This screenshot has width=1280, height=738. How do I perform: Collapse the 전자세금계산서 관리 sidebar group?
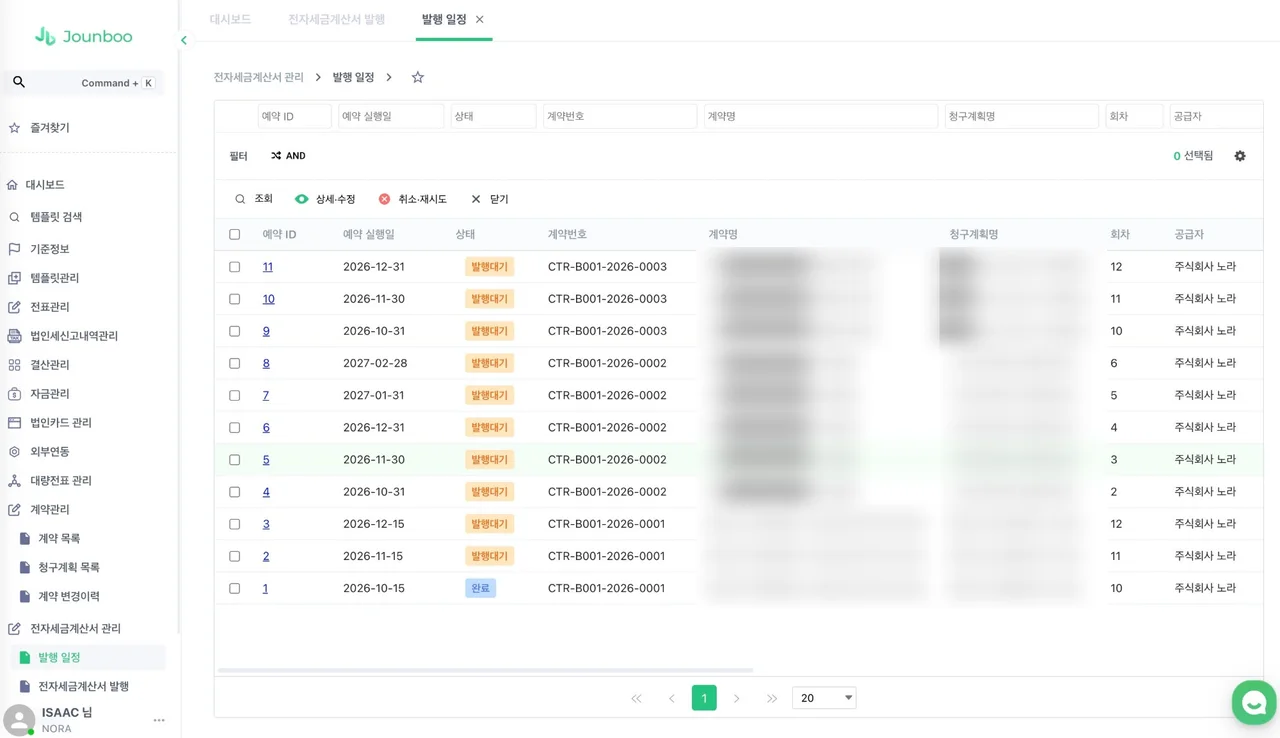coord(75,629)
